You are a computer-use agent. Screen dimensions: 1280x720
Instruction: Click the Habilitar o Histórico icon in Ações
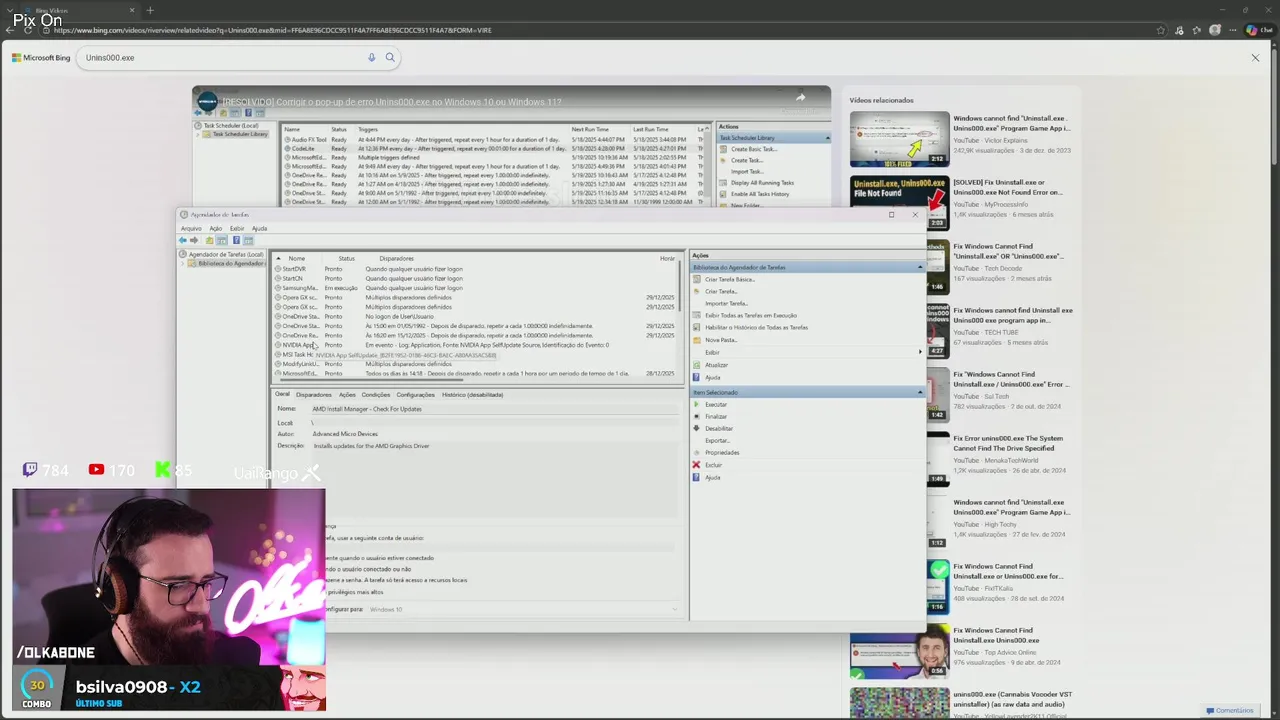tap(697, 327)
